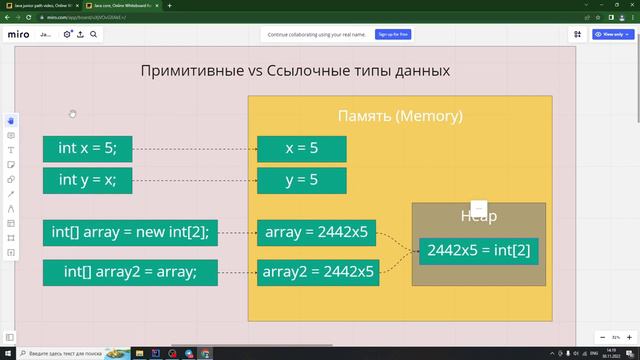Show hidden system tray icons
This screenshot has height=360, width=640.
click(552, 353)
